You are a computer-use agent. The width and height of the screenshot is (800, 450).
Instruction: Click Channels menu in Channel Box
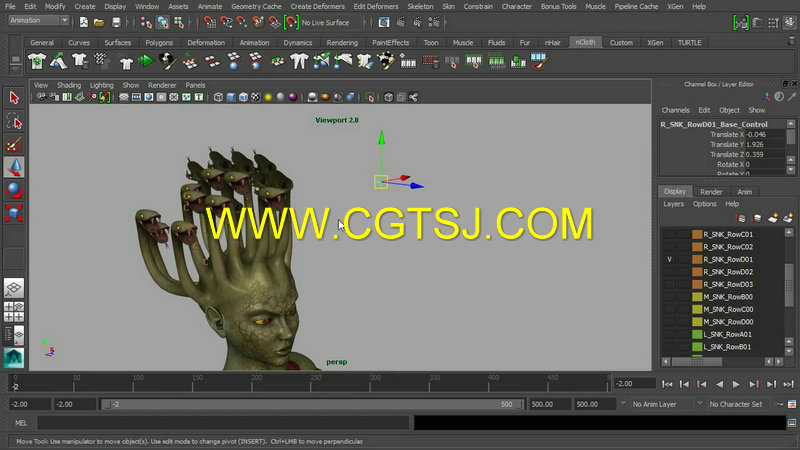(x=676, y=110)
